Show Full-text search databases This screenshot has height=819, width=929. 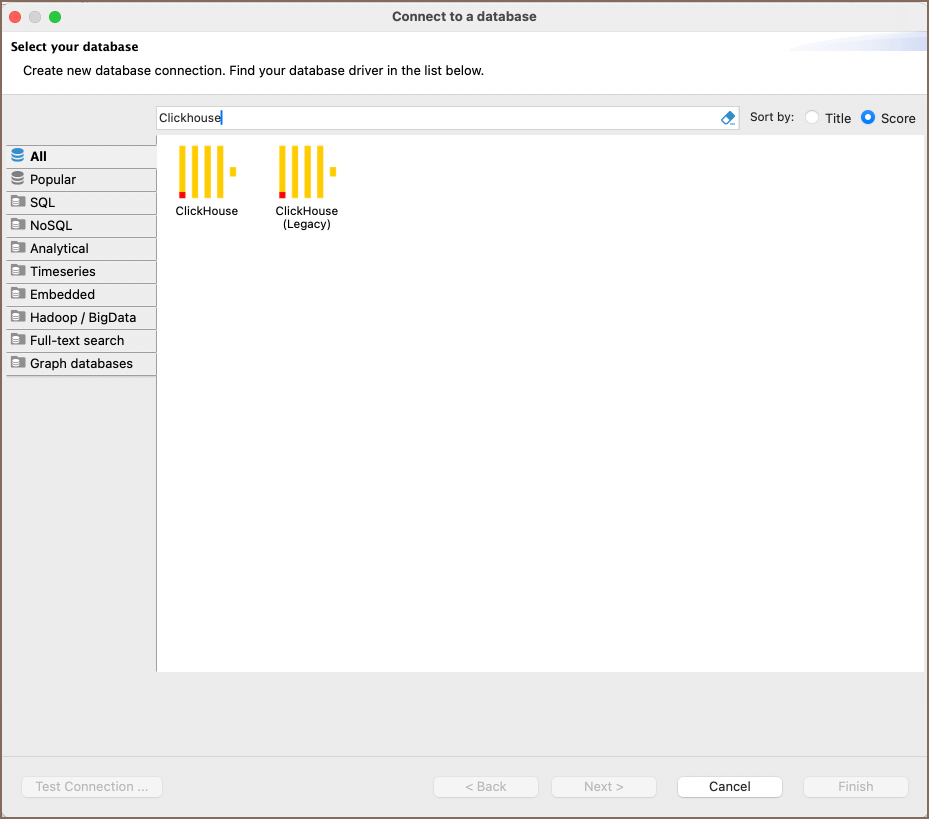77,340
